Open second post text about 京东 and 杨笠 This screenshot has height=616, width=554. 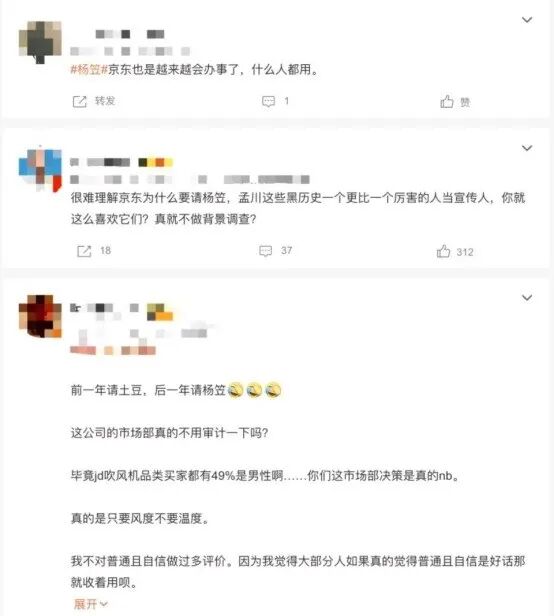pyautogui.click(x=298, y=208)
